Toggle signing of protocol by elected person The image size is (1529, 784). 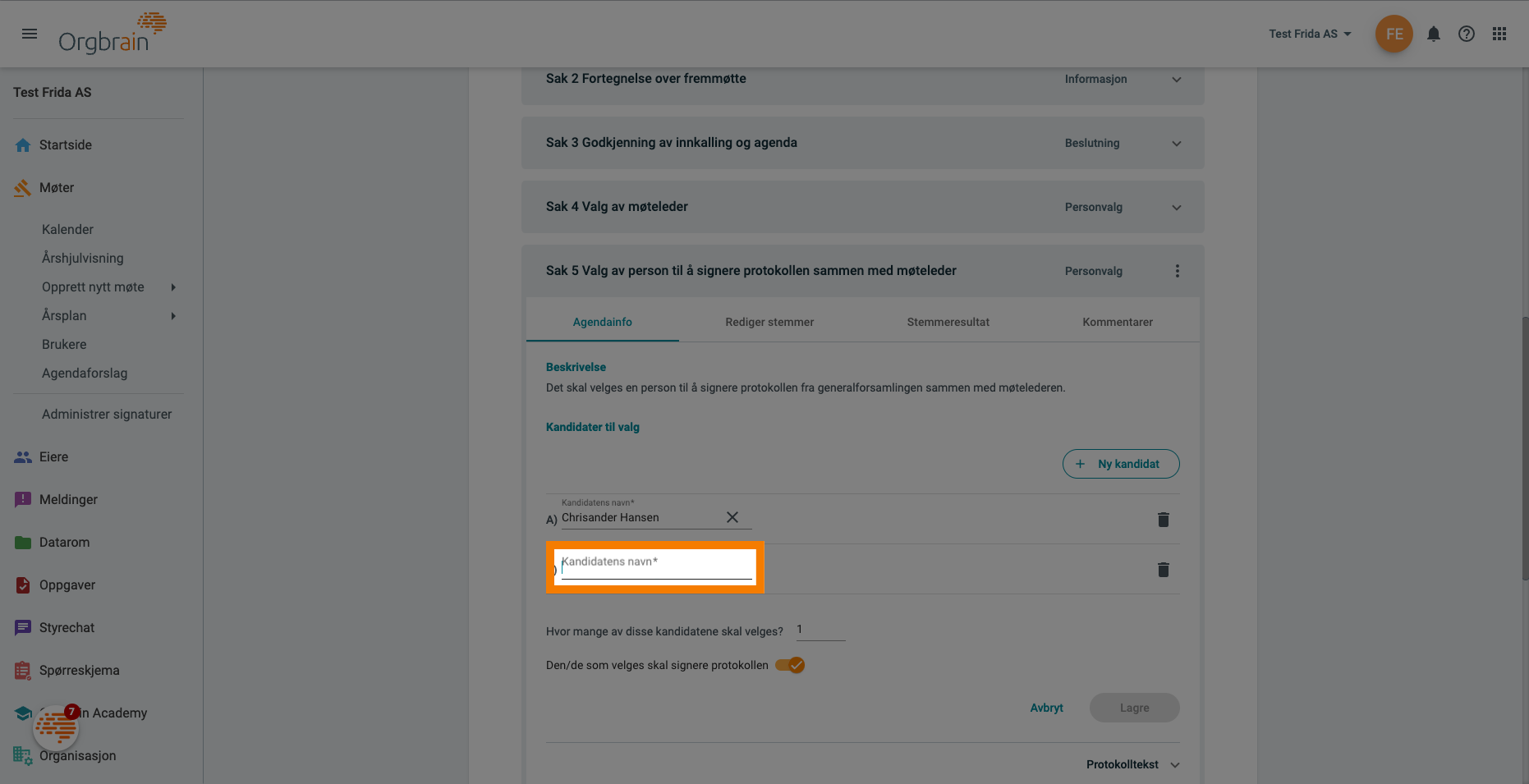[x=790, y=665]
